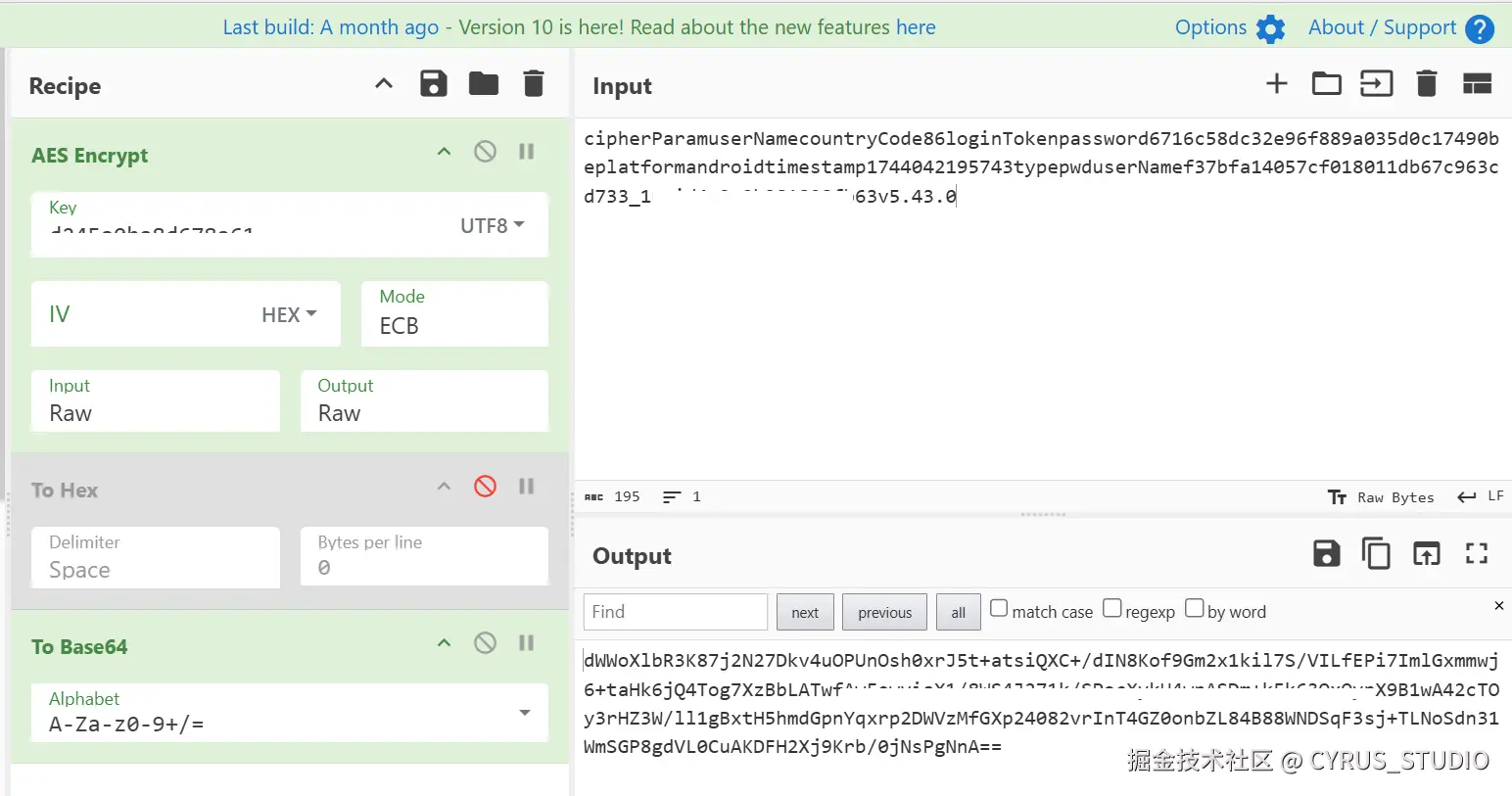Copy raw output to clipboard
This screenshot has width=1512, height=796.
[1376, 554]
